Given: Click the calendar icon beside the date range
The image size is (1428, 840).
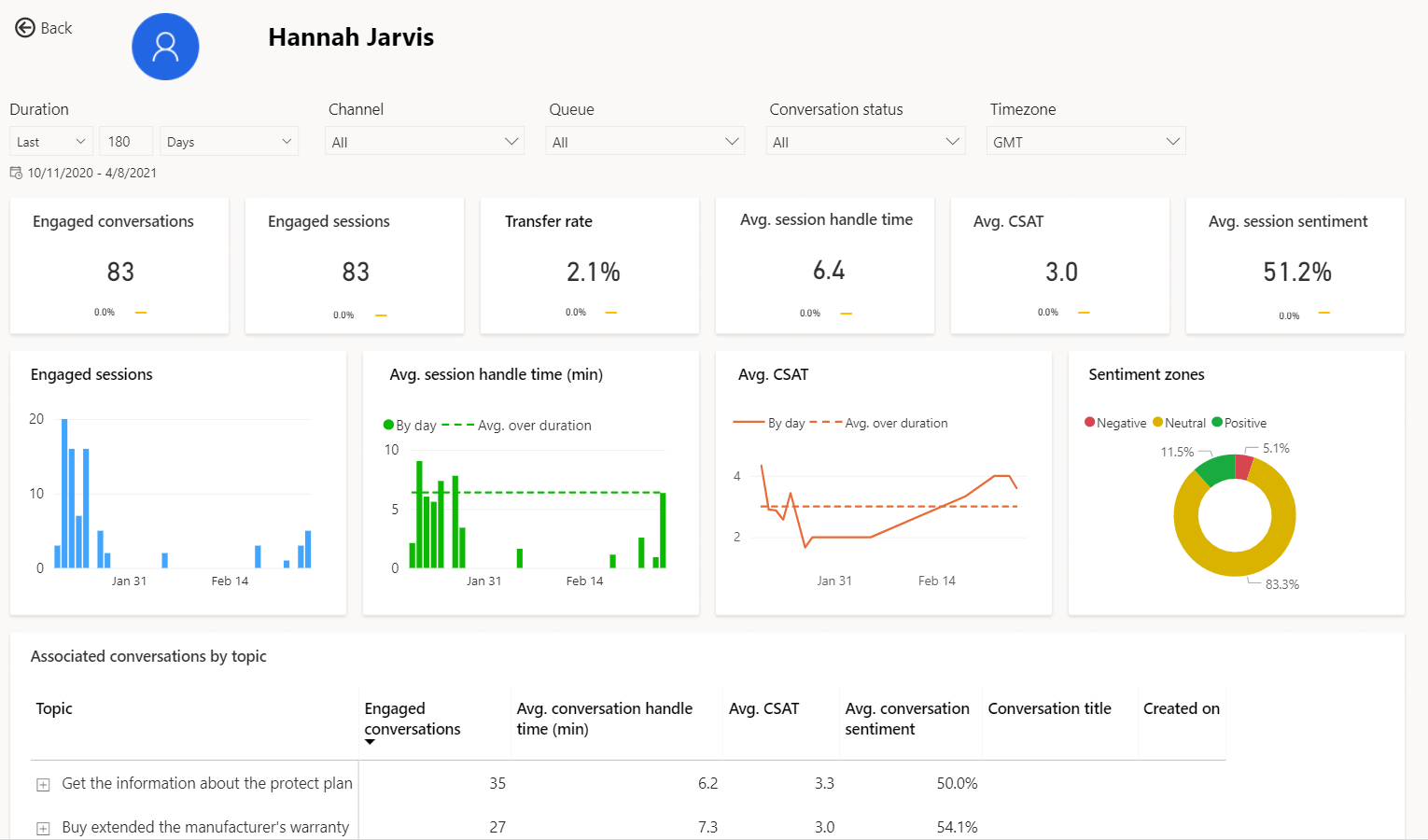Looking at the screenshot, I should coord(15,173).
